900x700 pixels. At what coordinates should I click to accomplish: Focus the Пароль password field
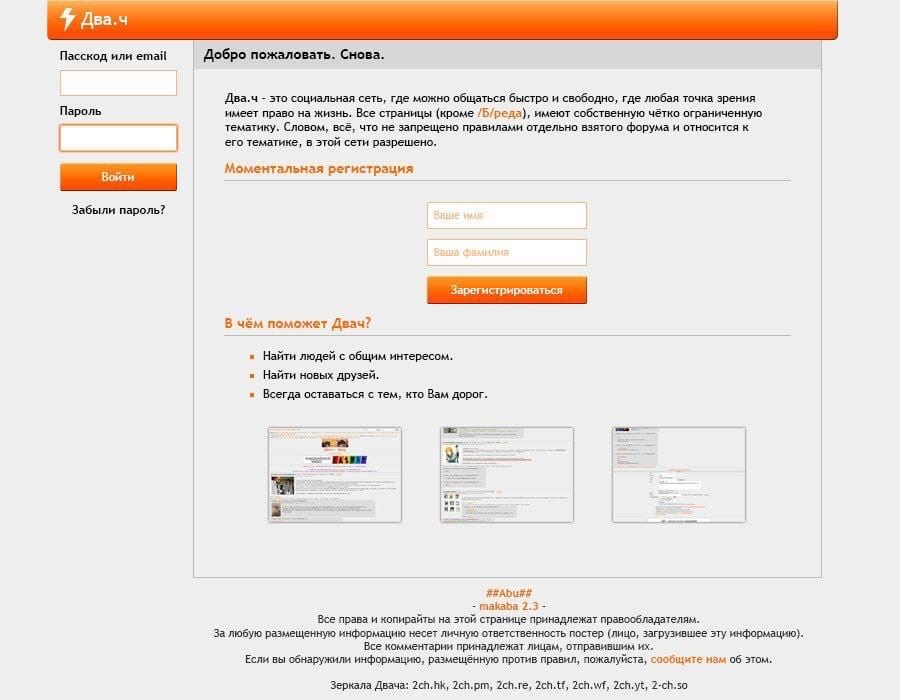[x=118, y=138]
